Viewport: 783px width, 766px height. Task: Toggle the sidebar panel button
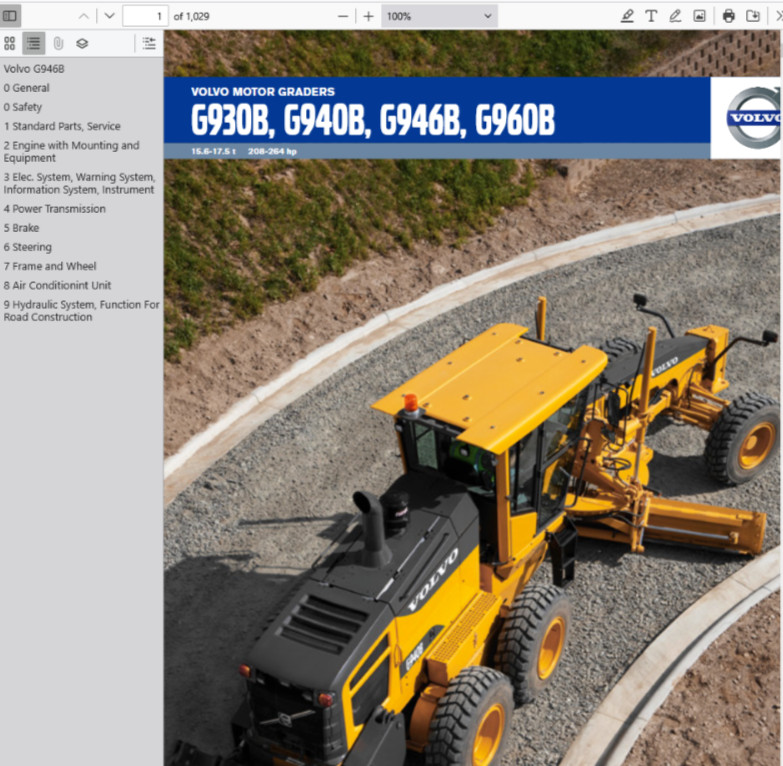coord(10,16)
